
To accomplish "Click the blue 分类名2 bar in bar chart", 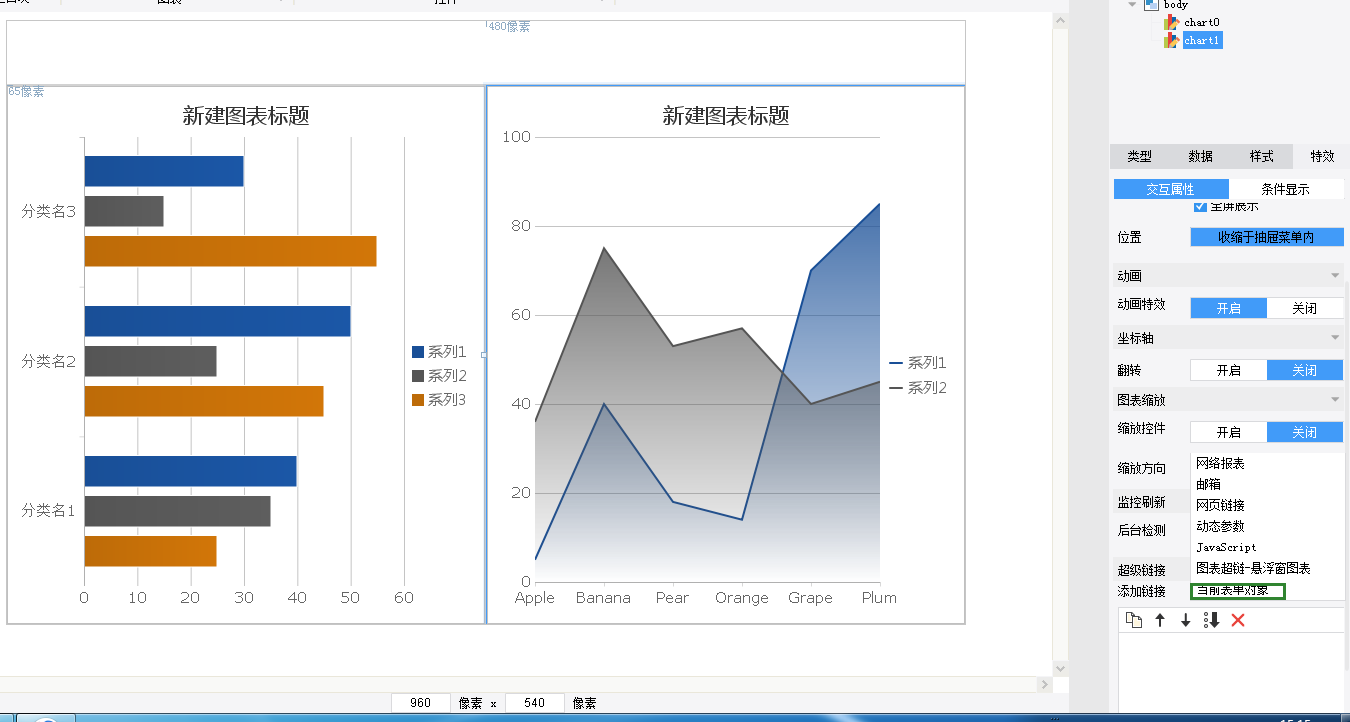I will pos(217,321).
